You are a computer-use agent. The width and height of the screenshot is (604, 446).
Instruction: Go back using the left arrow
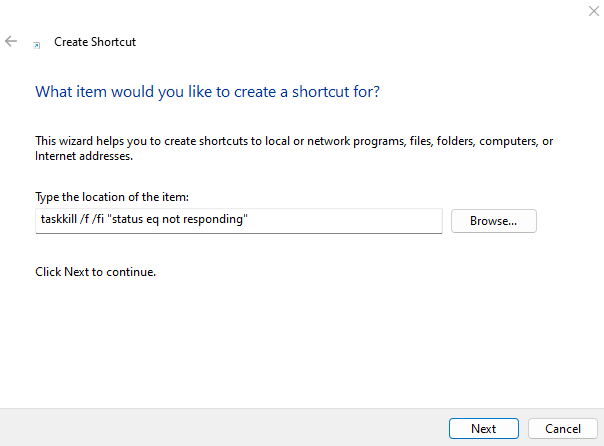click(x=11, y=41)
